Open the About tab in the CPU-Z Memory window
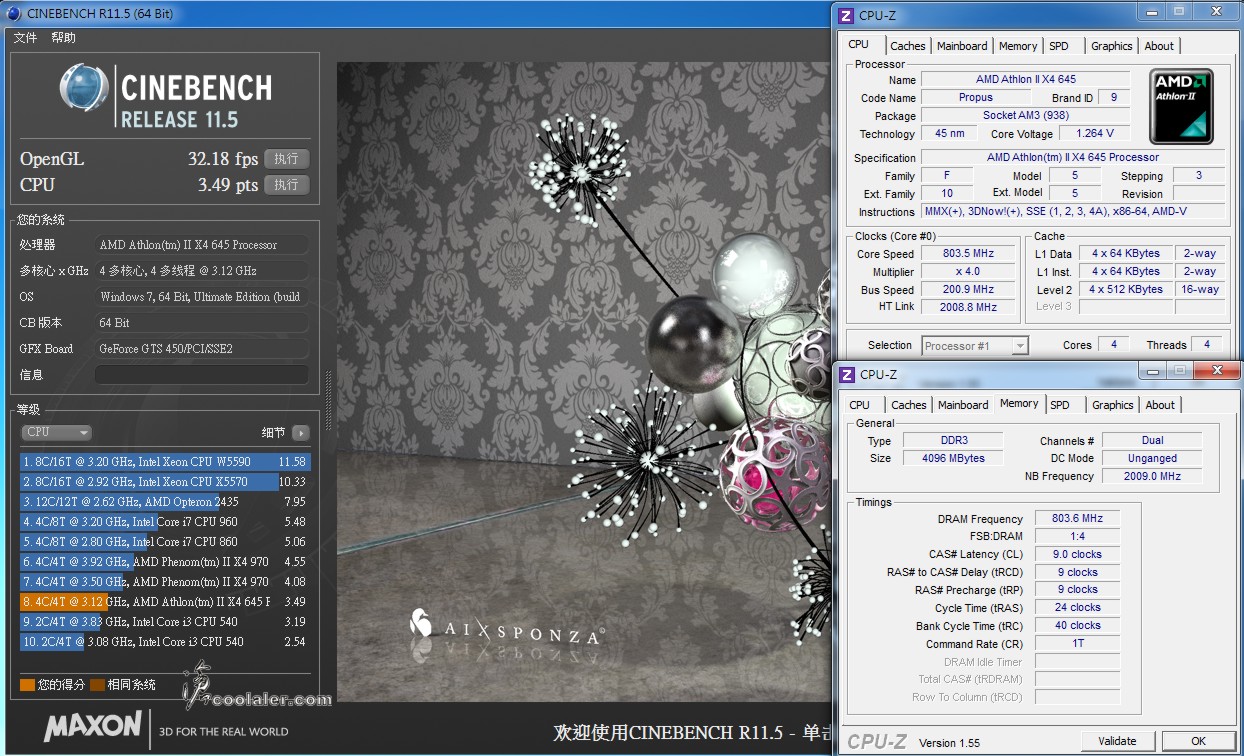The image size is (1244, 756). click(x=1161, y=405)
